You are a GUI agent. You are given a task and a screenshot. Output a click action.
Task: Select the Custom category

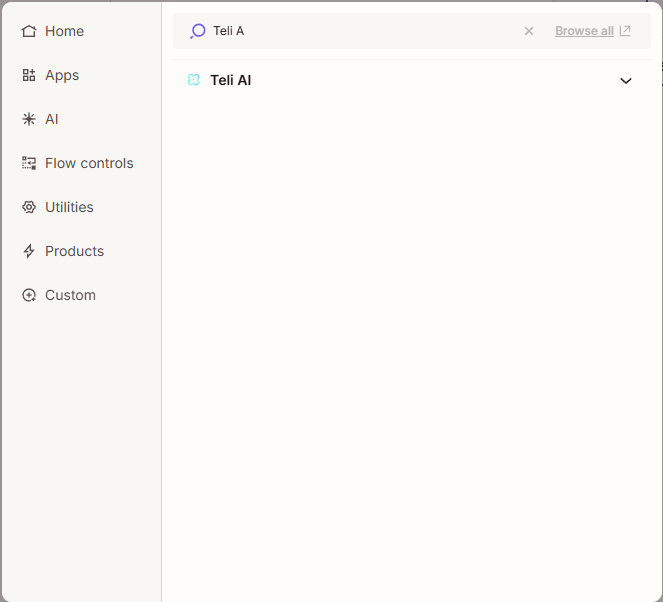59,295
